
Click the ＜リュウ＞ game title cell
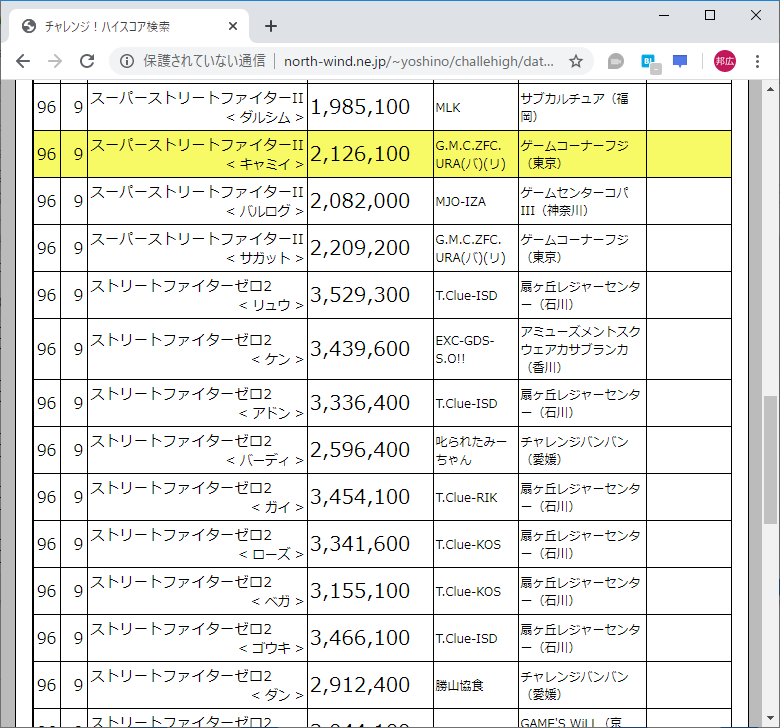click(x=197, y=295)
